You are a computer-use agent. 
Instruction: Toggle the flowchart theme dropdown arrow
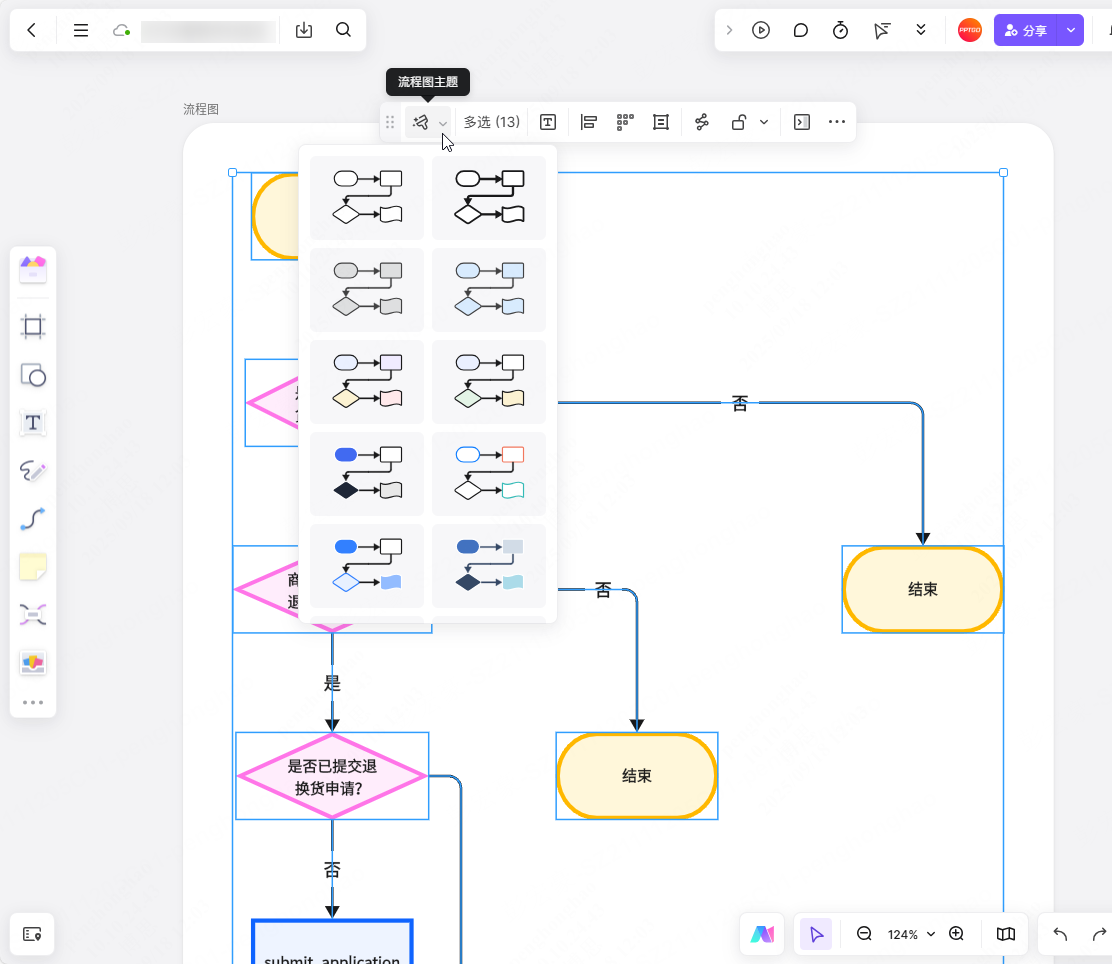coord(443,123)
